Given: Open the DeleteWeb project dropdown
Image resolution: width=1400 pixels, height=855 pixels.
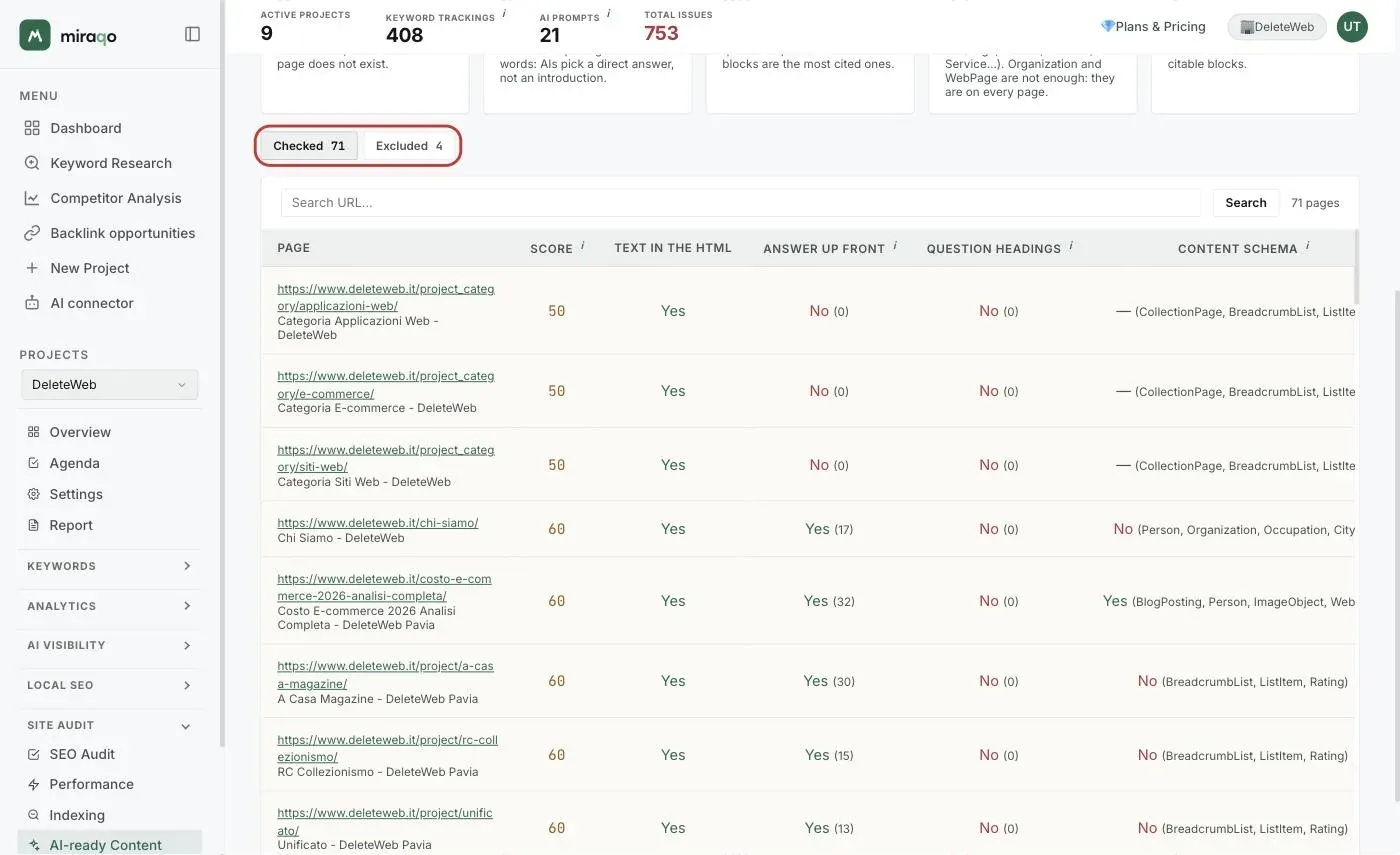Looking at the screenshot, I should (x=110, y=385).
